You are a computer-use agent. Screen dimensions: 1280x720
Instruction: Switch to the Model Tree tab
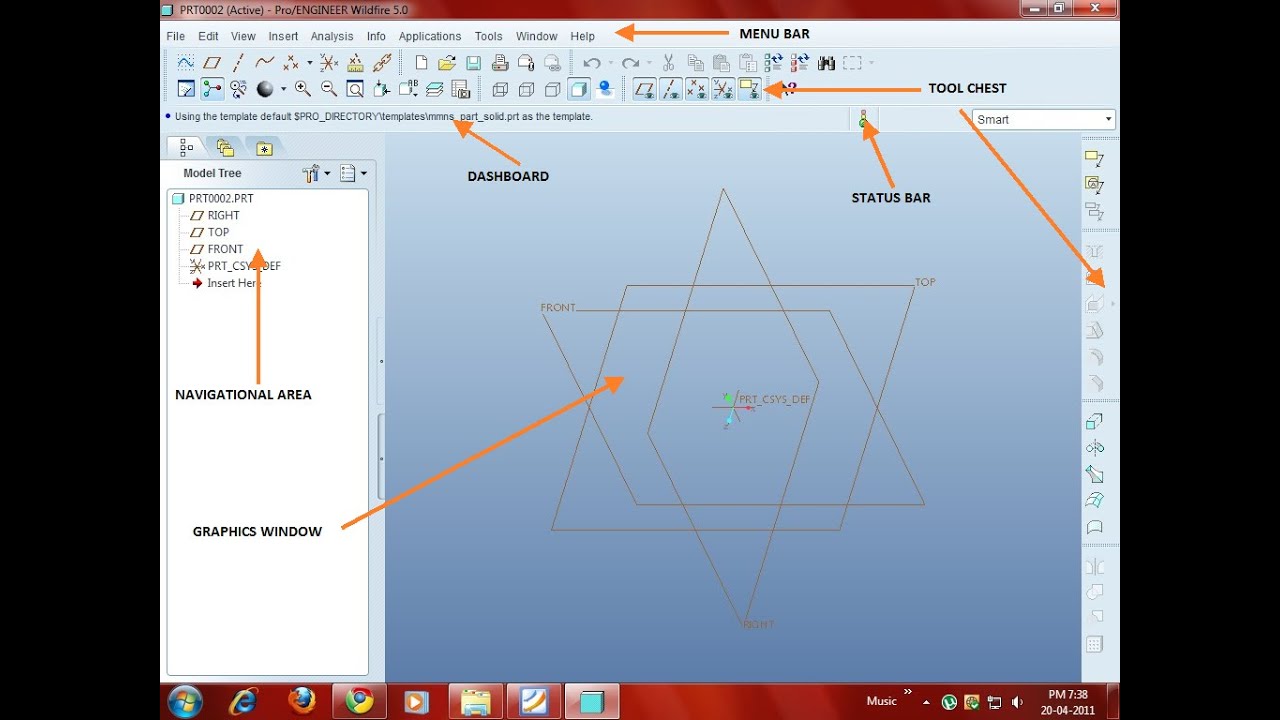pos(186,148)
